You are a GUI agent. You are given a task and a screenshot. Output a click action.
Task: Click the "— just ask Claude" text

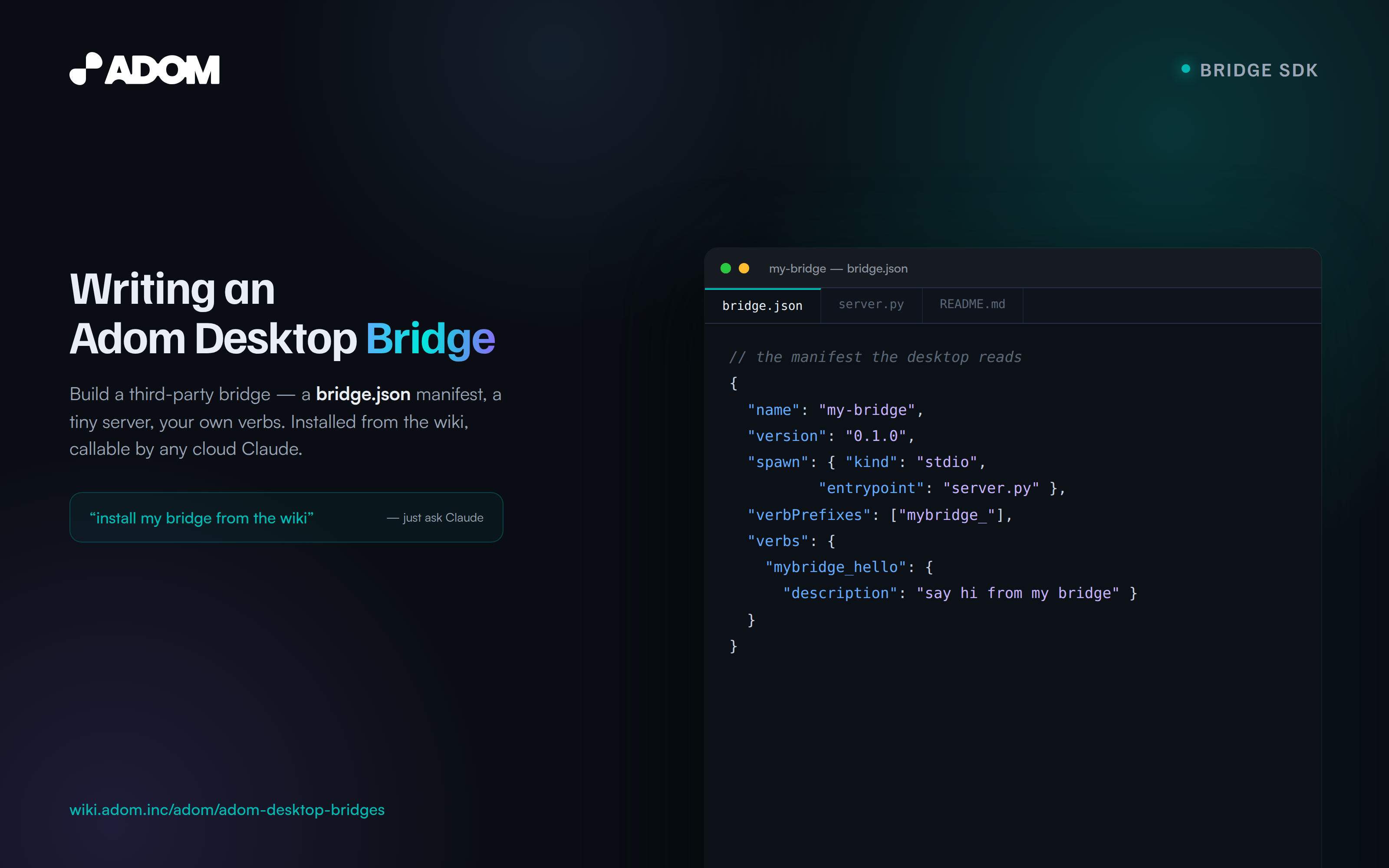coord(435,518)
